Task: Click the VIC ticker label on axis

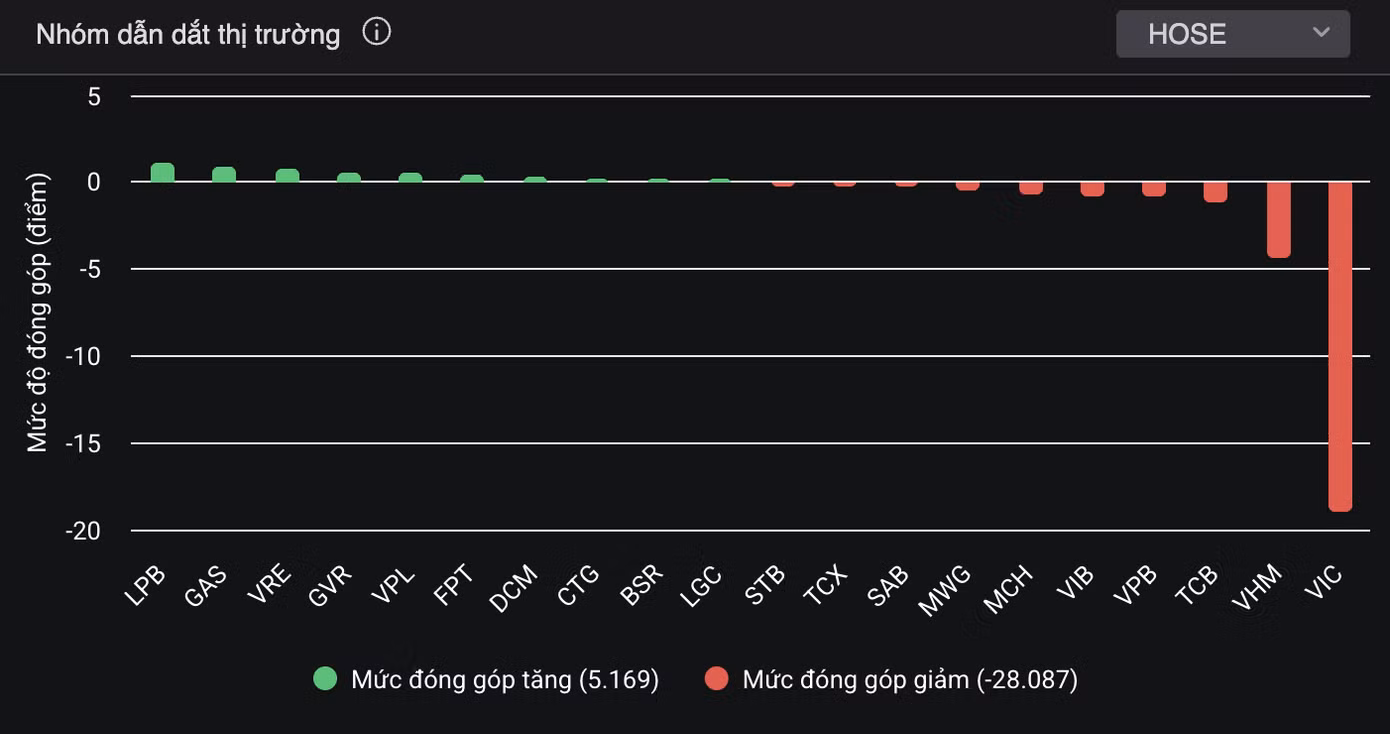Action: 1323,583
